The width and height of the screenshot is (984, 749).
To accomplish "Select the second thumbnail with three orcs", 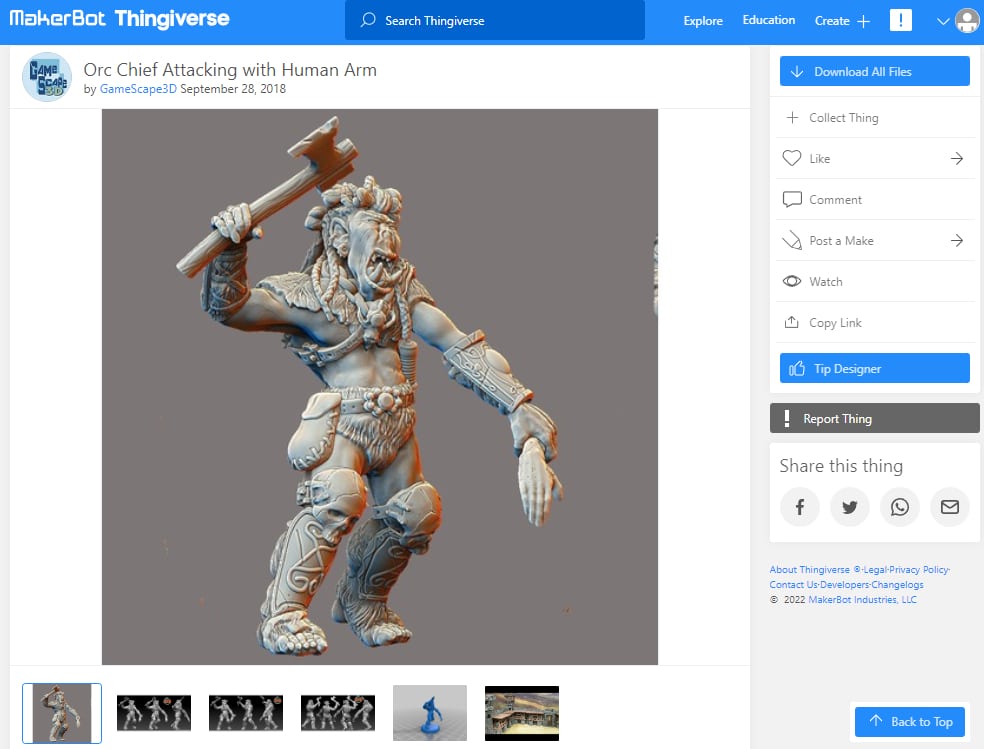I will [154, 713].
